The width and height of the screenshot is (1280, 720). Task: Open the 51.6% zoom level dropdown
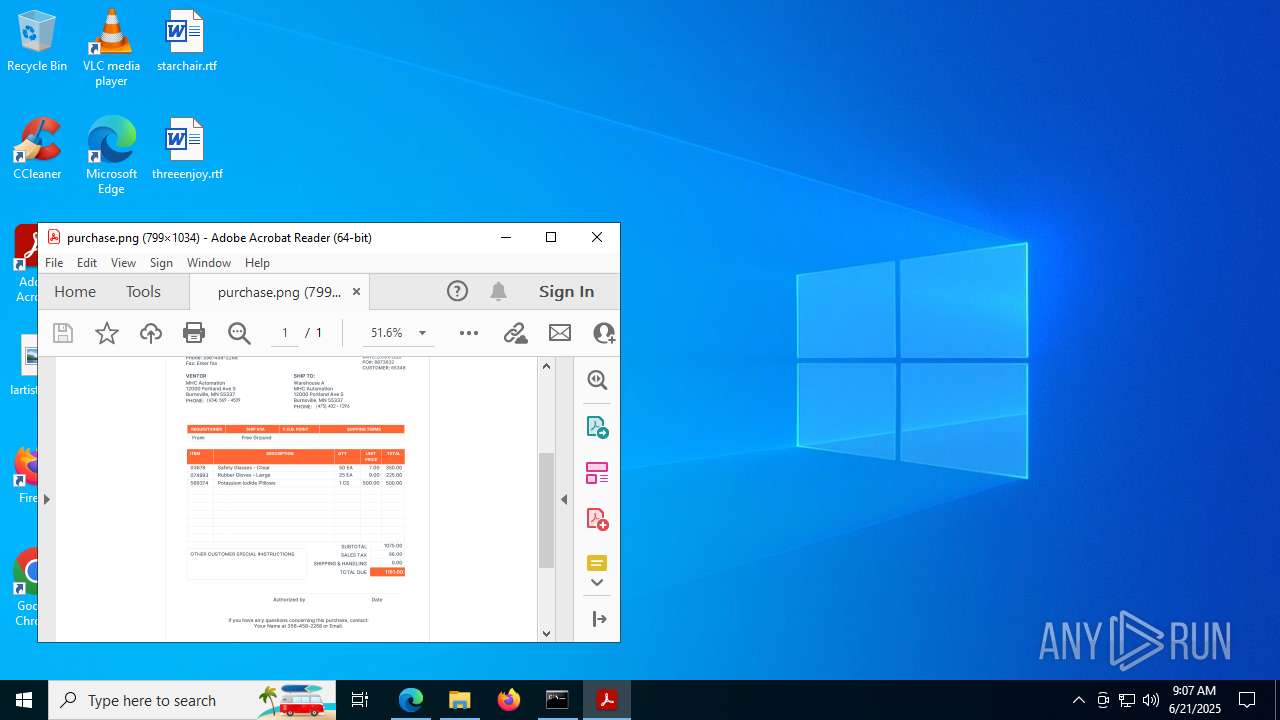tap(422, 333)
